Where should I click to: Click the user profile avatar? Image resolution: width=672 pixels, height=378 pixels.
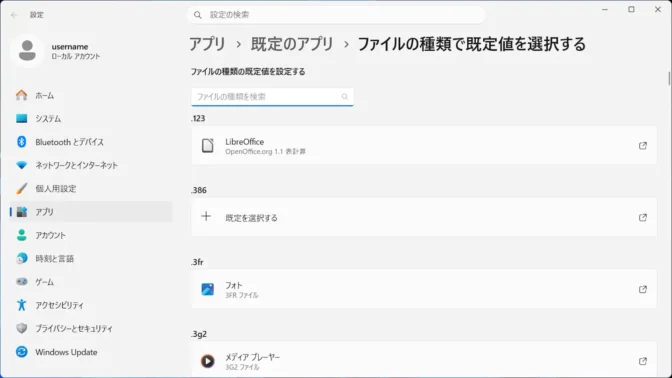coord(27,51)
